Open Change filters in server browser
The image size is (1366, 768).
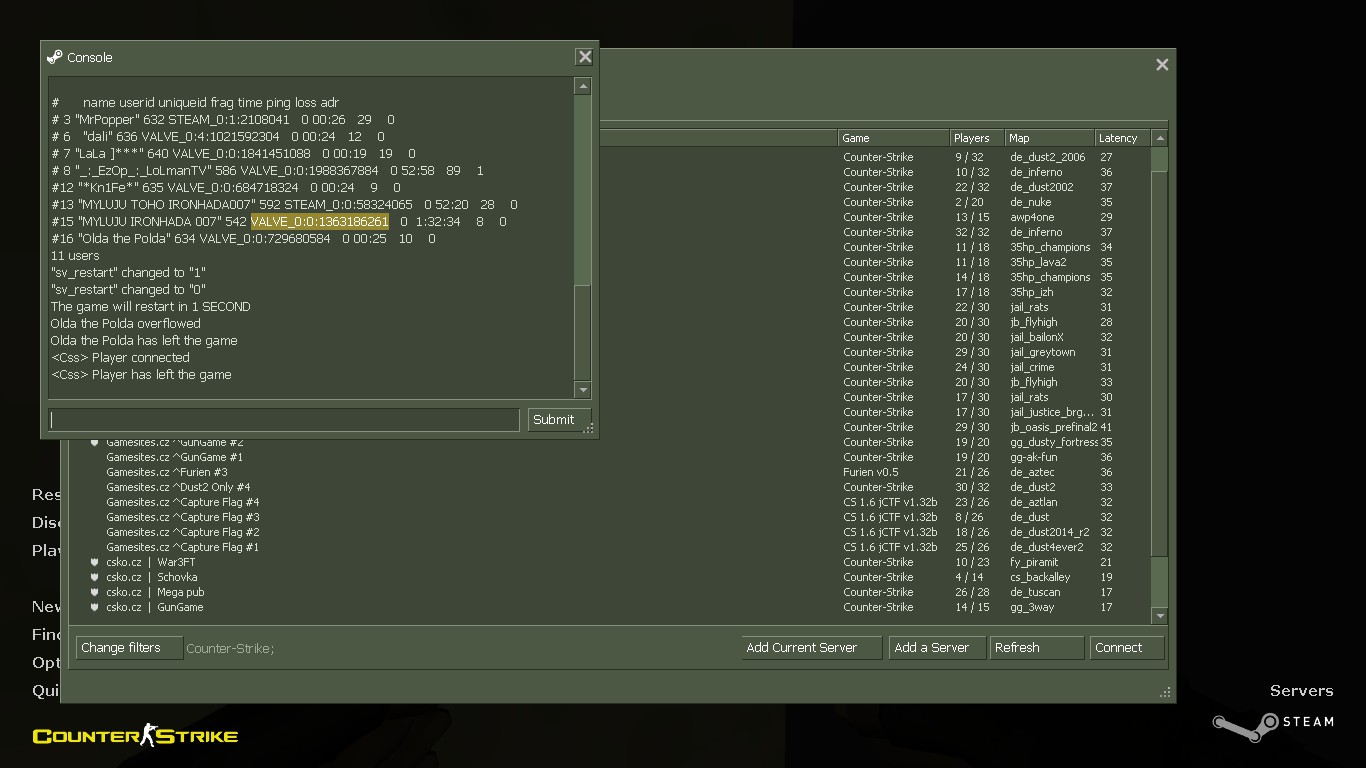click(x=129, y=648)
